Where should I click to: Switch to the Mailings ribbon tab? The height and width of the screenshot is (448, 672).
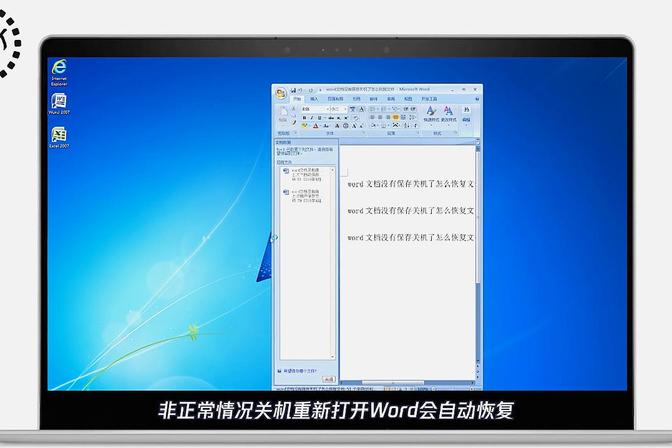pos(373,99)
